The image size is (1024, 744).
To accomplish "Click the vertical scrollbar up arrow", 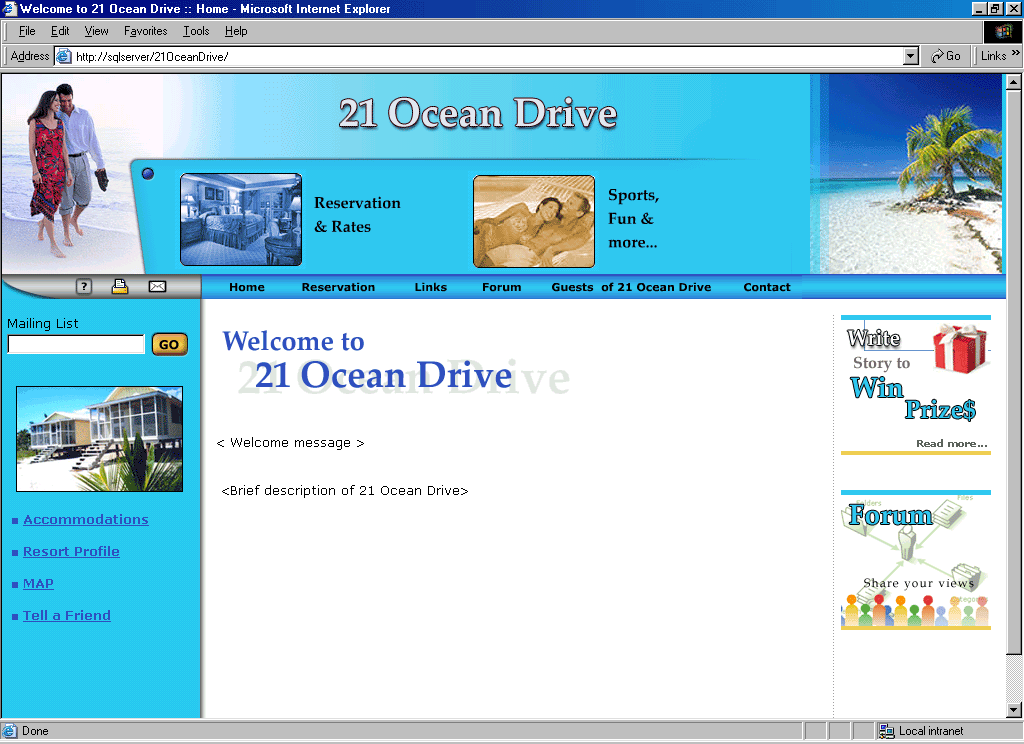I will pos(1014,82).
